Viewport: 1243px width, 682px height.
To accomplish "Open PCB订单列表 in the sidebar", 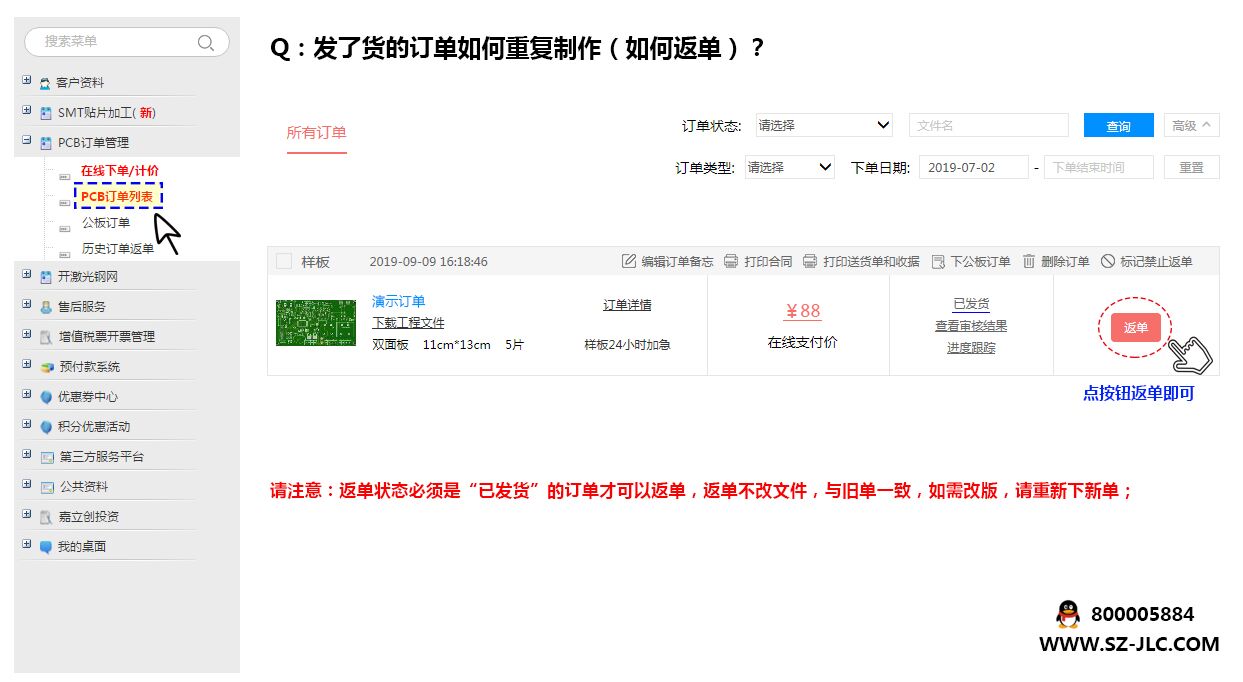I will coord(117,197).
